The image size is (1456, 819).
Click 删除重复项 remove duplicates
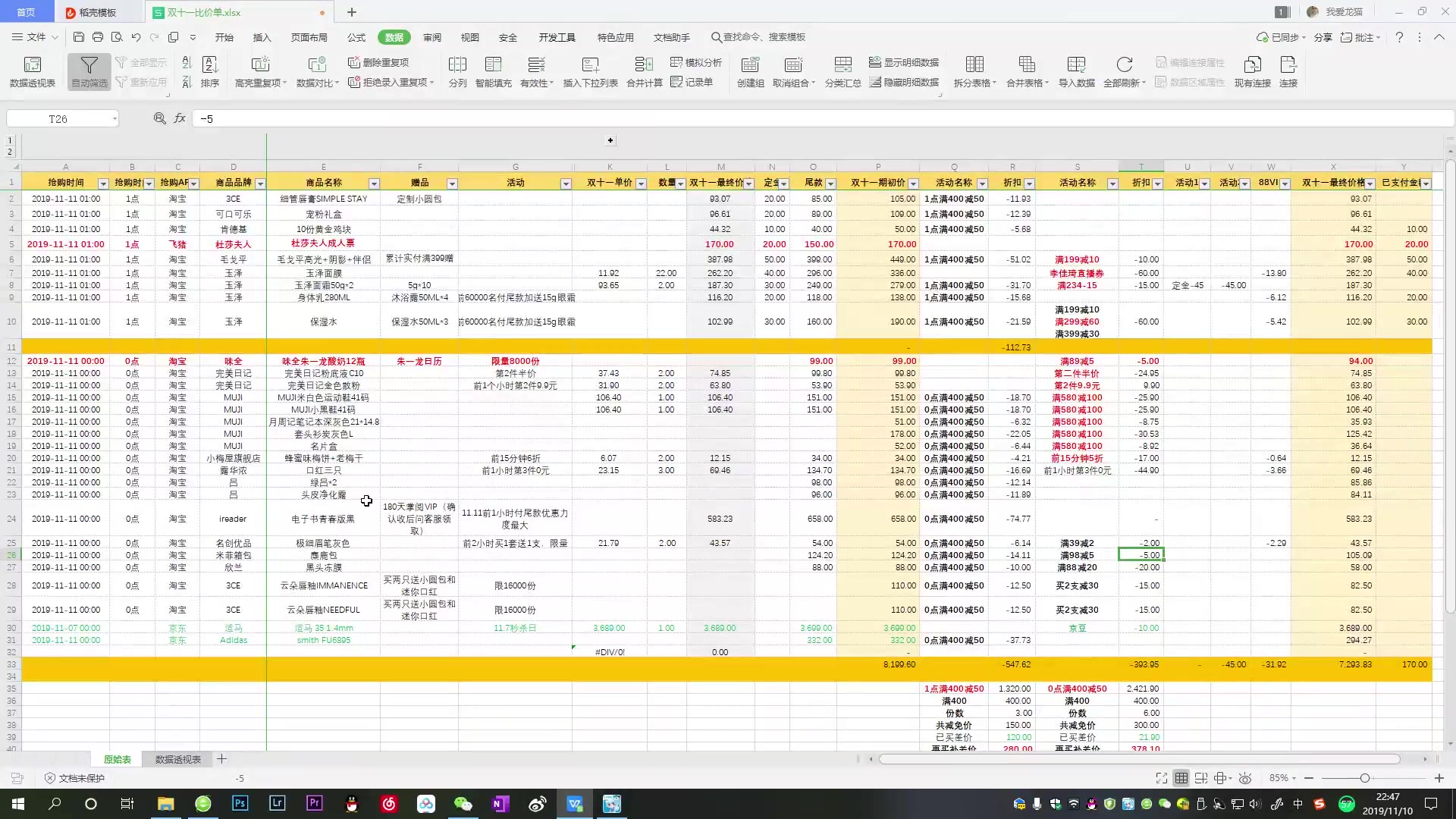tap(378, 62)
